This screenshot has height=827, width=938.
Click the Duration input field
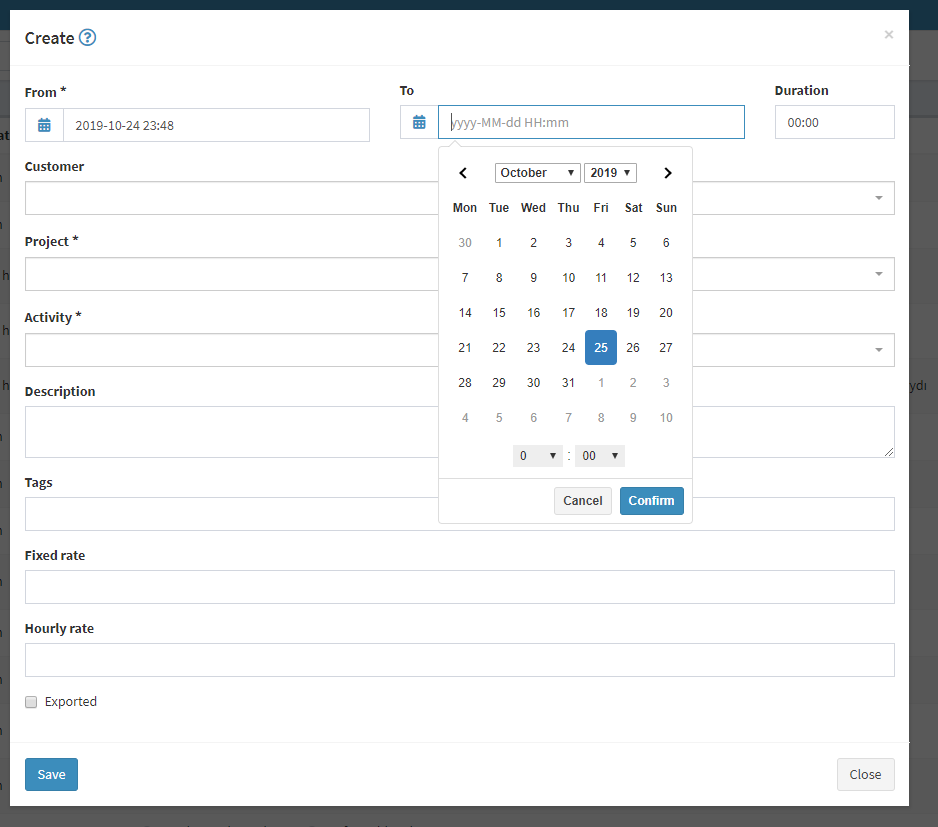tap(834, 122)
